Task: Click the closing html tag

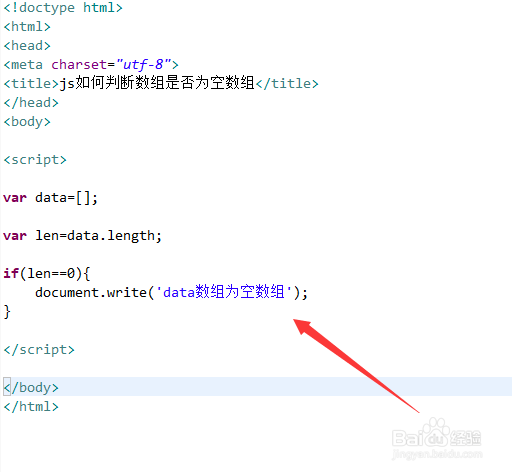Action: pos(31,406)
